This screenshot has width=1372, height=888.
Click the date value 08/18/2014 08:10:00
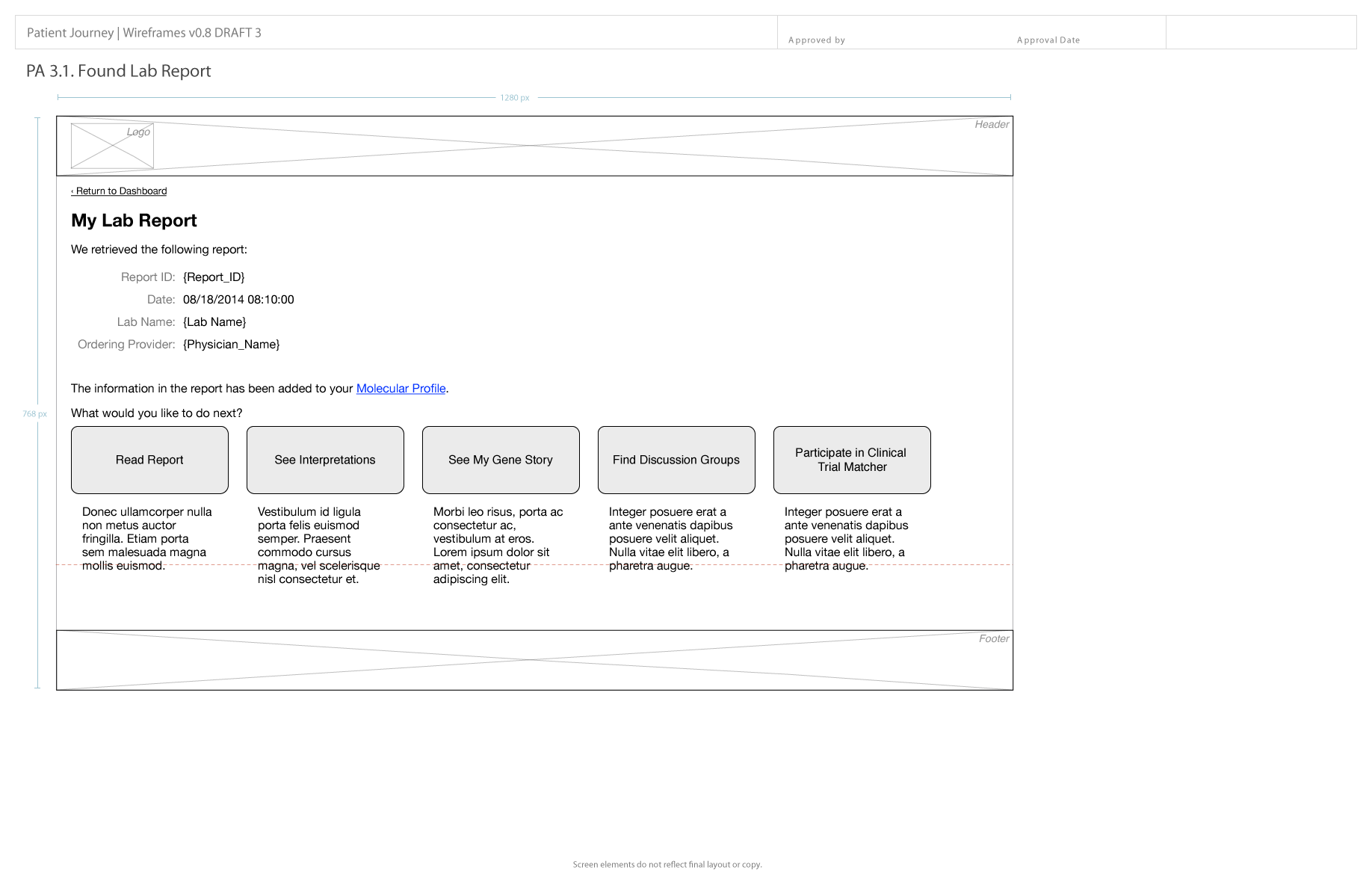coord(238,300)
